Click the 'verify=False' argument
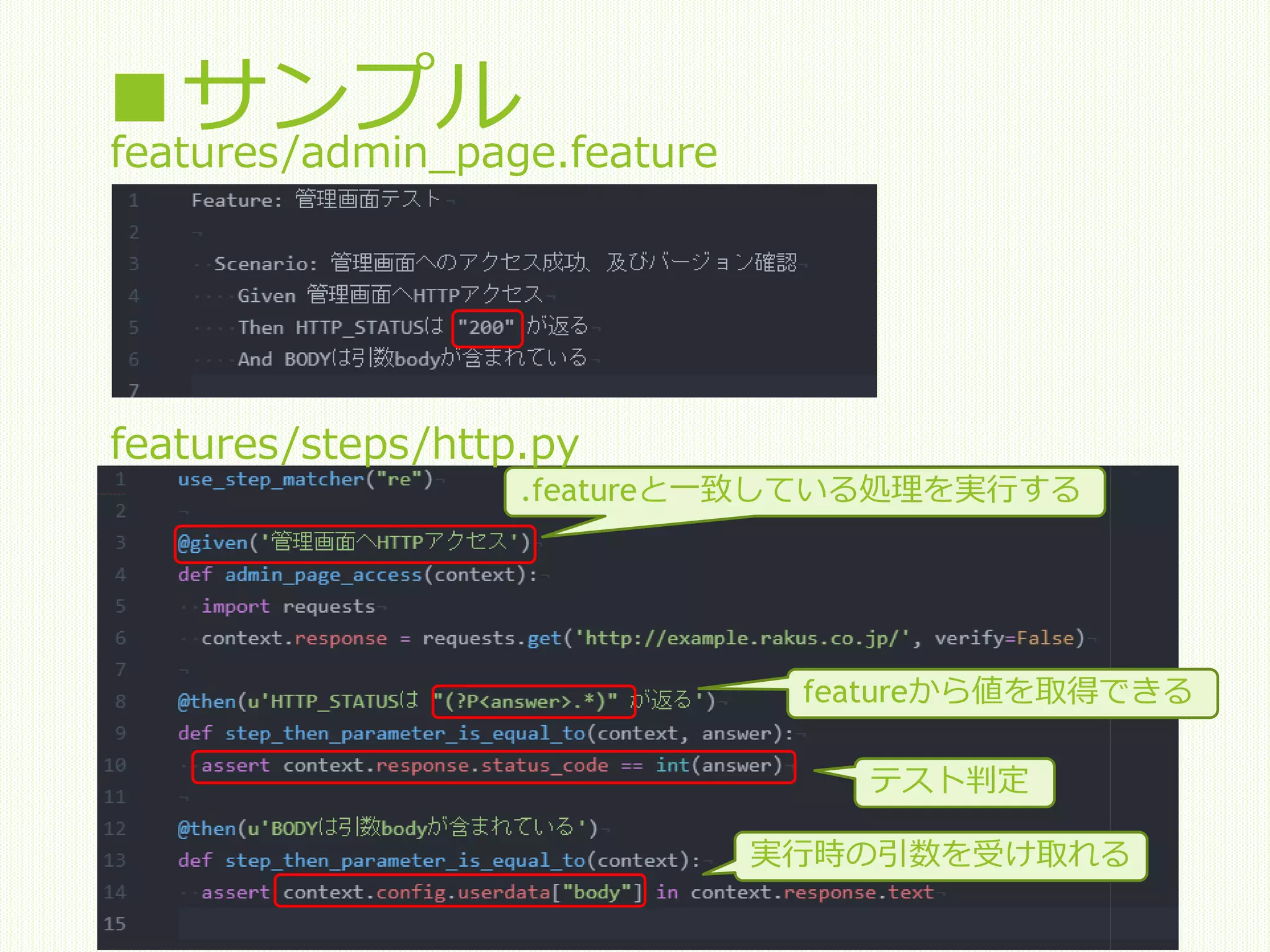1270x952 pixels. [1004, 638]
